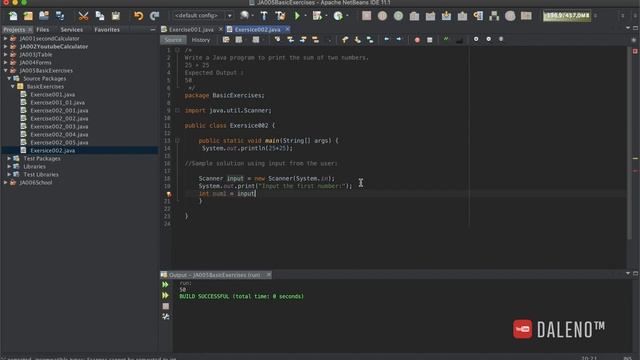Collapse the JA005BasicExercises project node
Viewport: 640px width, 360px height.
(6, 71)
